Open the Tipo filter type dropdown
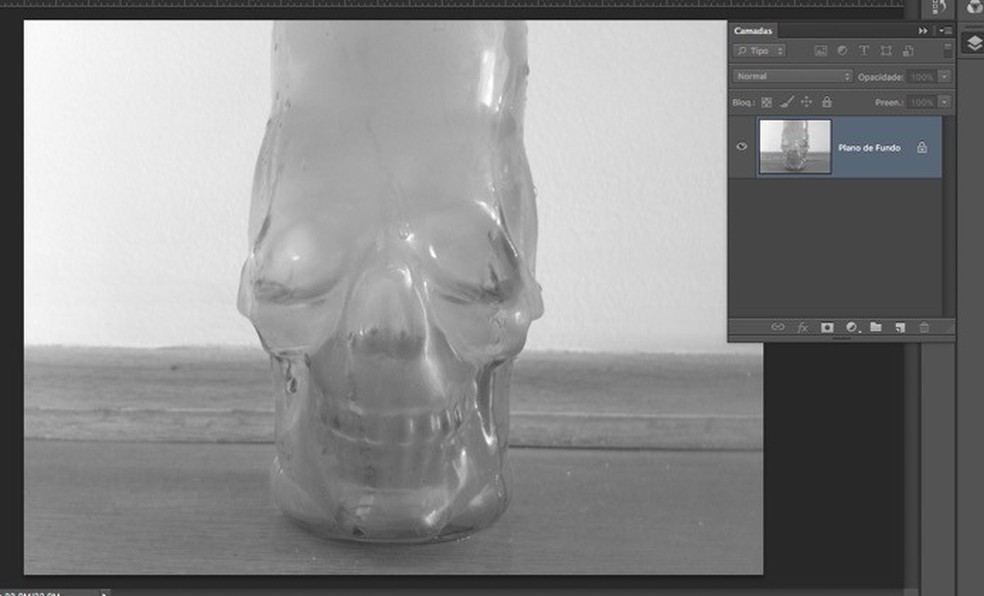984x596 pixels. pos(759,51)
